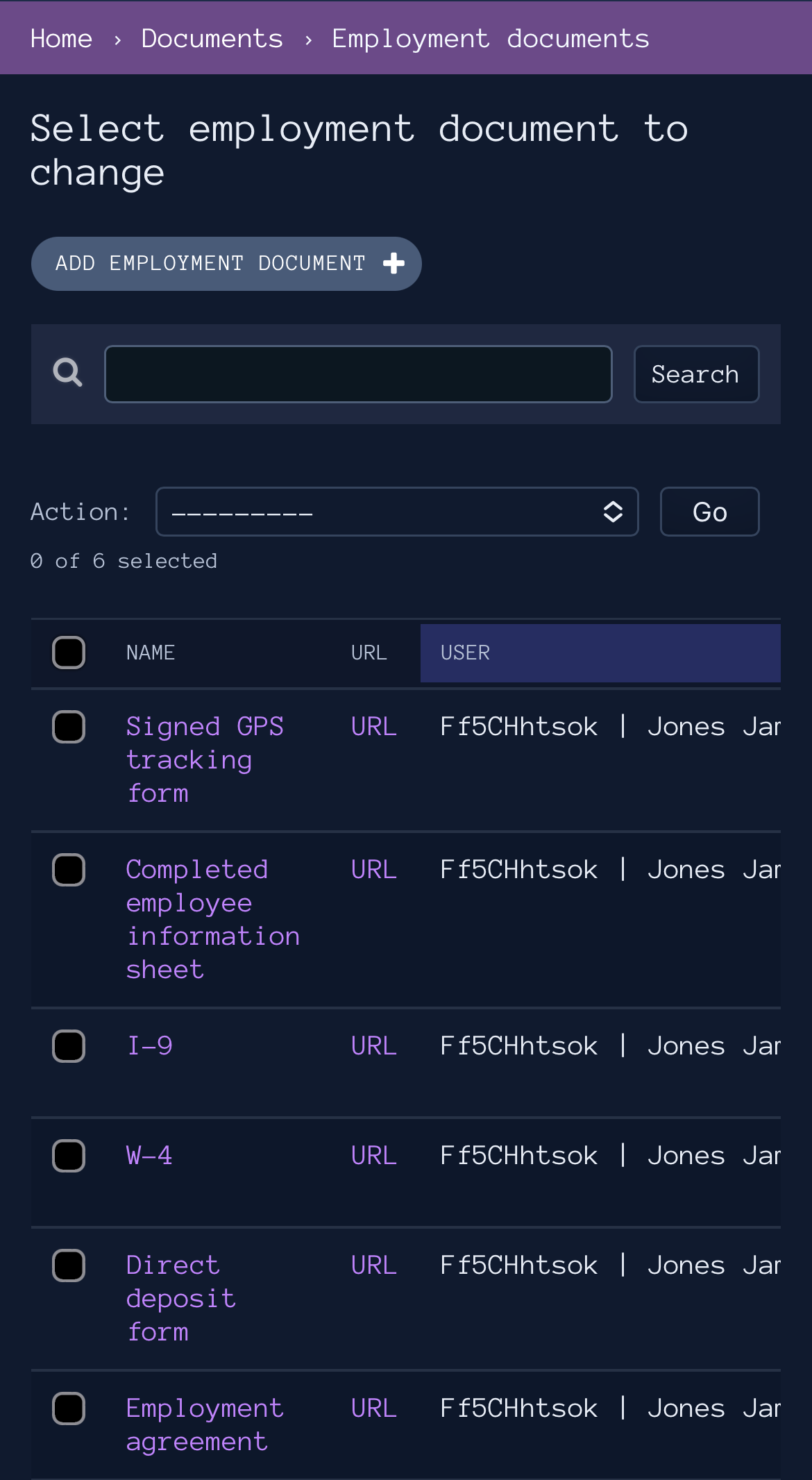The height and width of the screenshot is (1480, 812).
Task: Focus the search text input field
Action: [358, 374]
